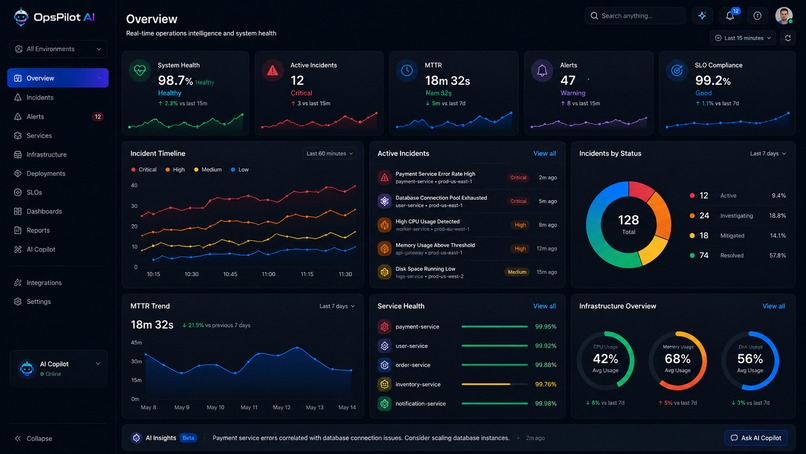Open Infrastructure in the sidebar
Viewport: 806px width, 454px height.
pos(58,154)
